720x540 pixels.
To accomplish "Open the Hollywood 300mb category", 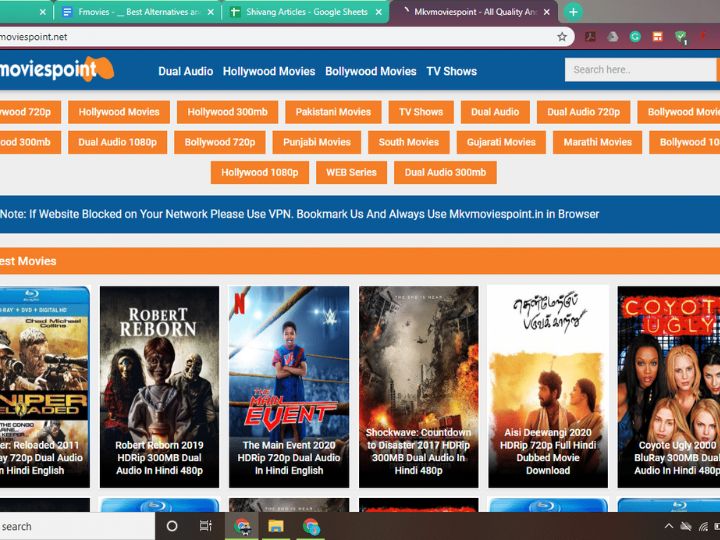I will 227,112.
